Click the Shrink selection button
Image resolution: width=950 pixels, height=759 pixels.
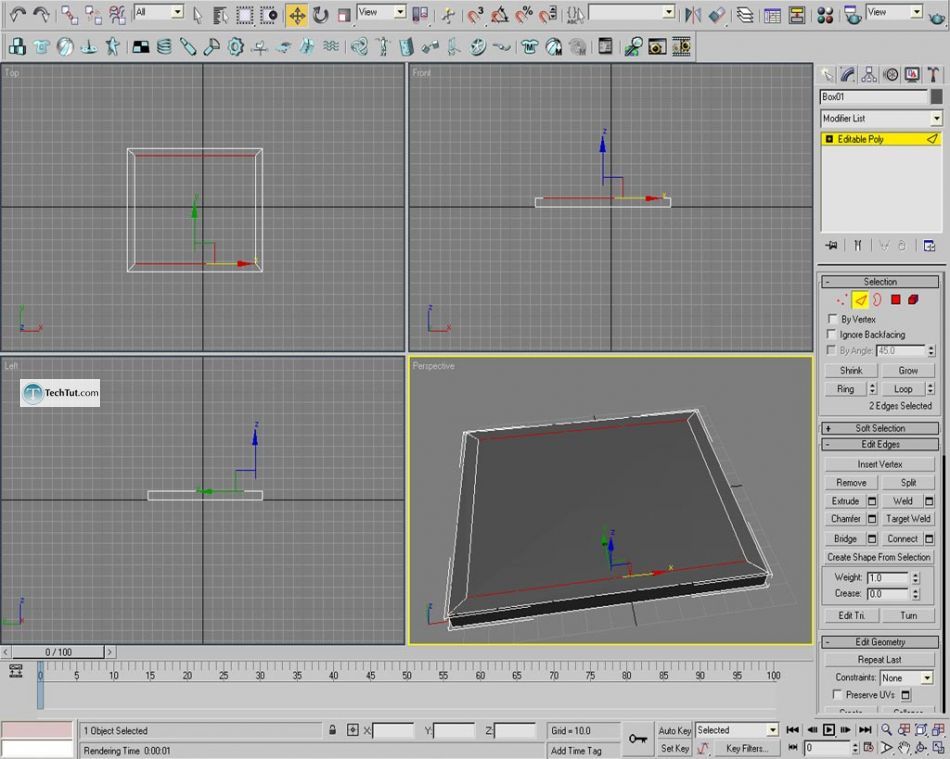point(851,370)
